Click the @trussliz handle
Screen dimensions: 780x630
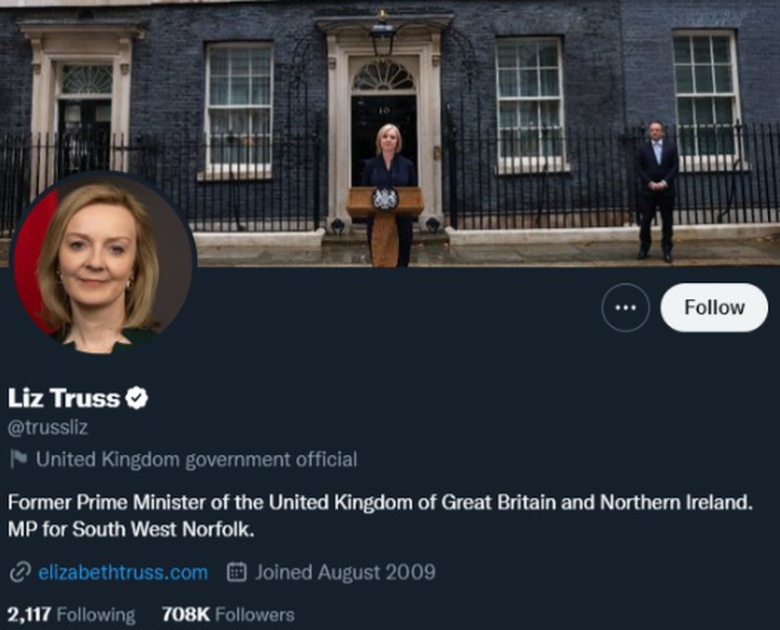[x=49, y=427]
